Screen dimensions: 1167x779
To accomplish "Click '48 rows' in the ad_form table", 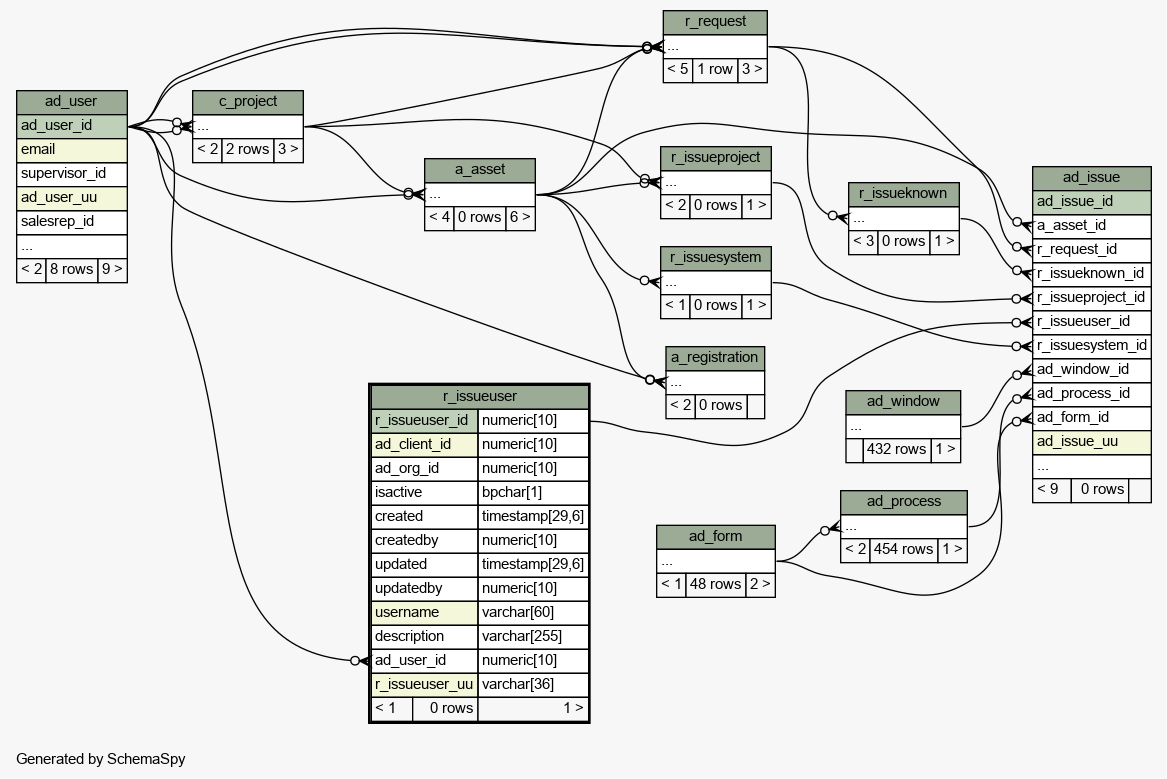I will [x=715, y=585].
